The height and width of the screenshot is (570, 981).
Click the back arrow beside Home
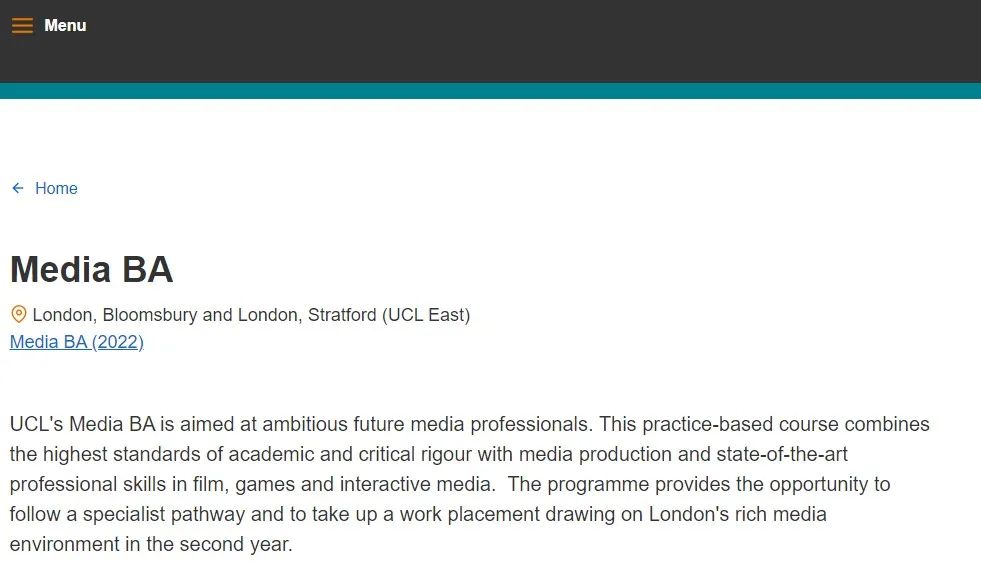pyautogui.click(x=18, y=188)
